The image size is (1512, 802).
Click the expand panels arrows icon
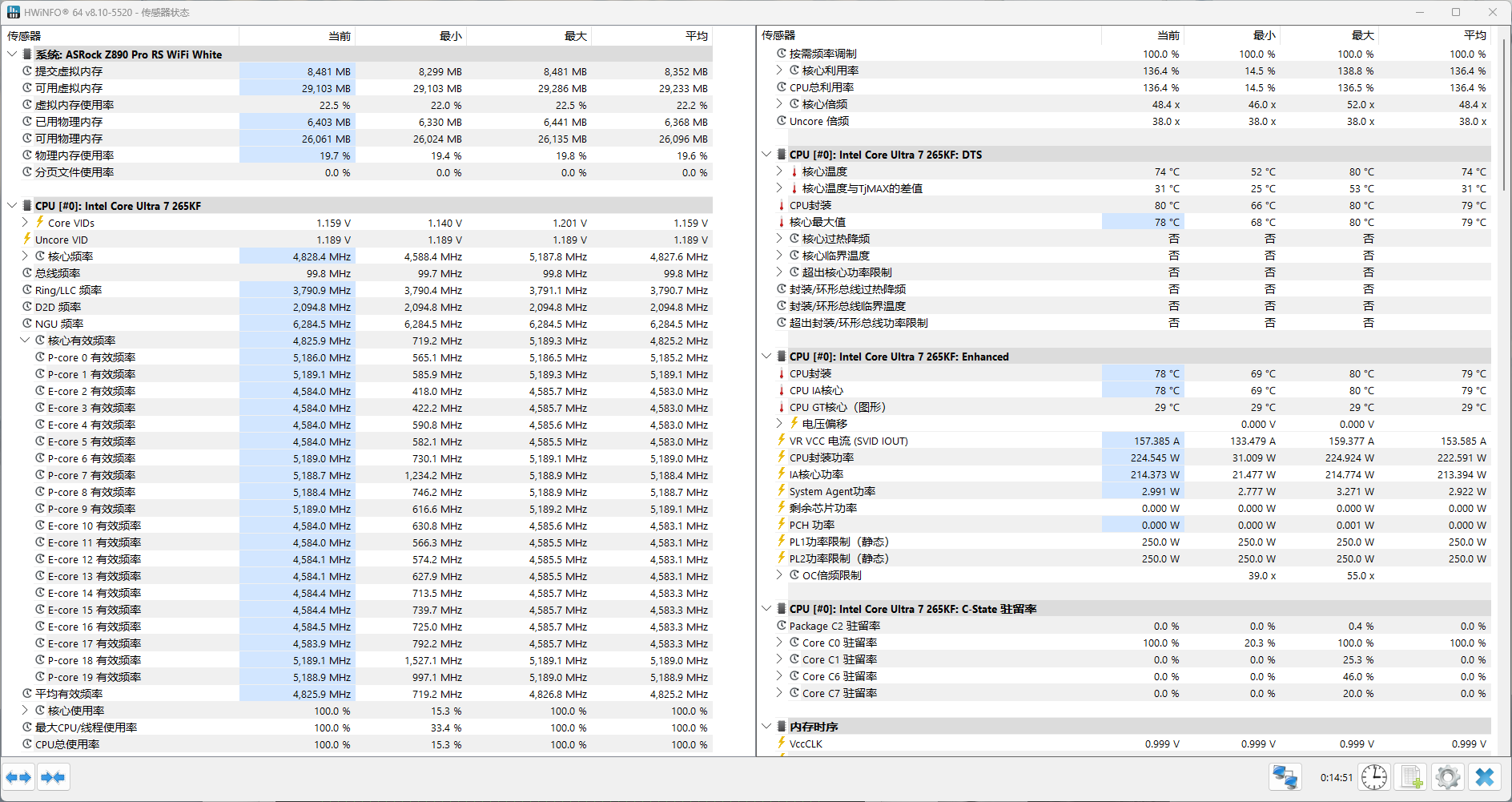(18, 777)
